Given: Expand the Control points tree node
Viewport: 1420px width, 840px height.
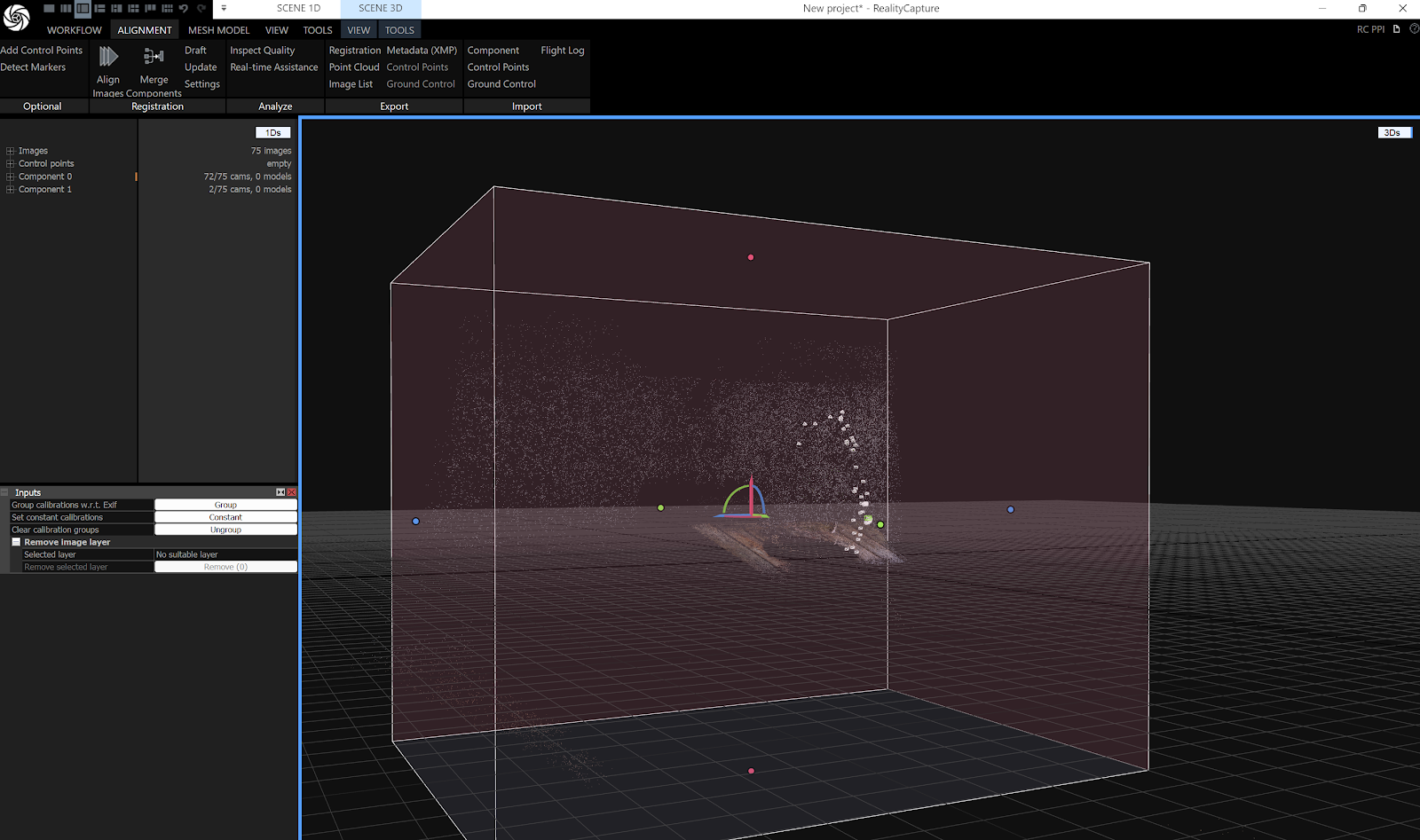Looking at the screenshot, I should coord(11,164).
